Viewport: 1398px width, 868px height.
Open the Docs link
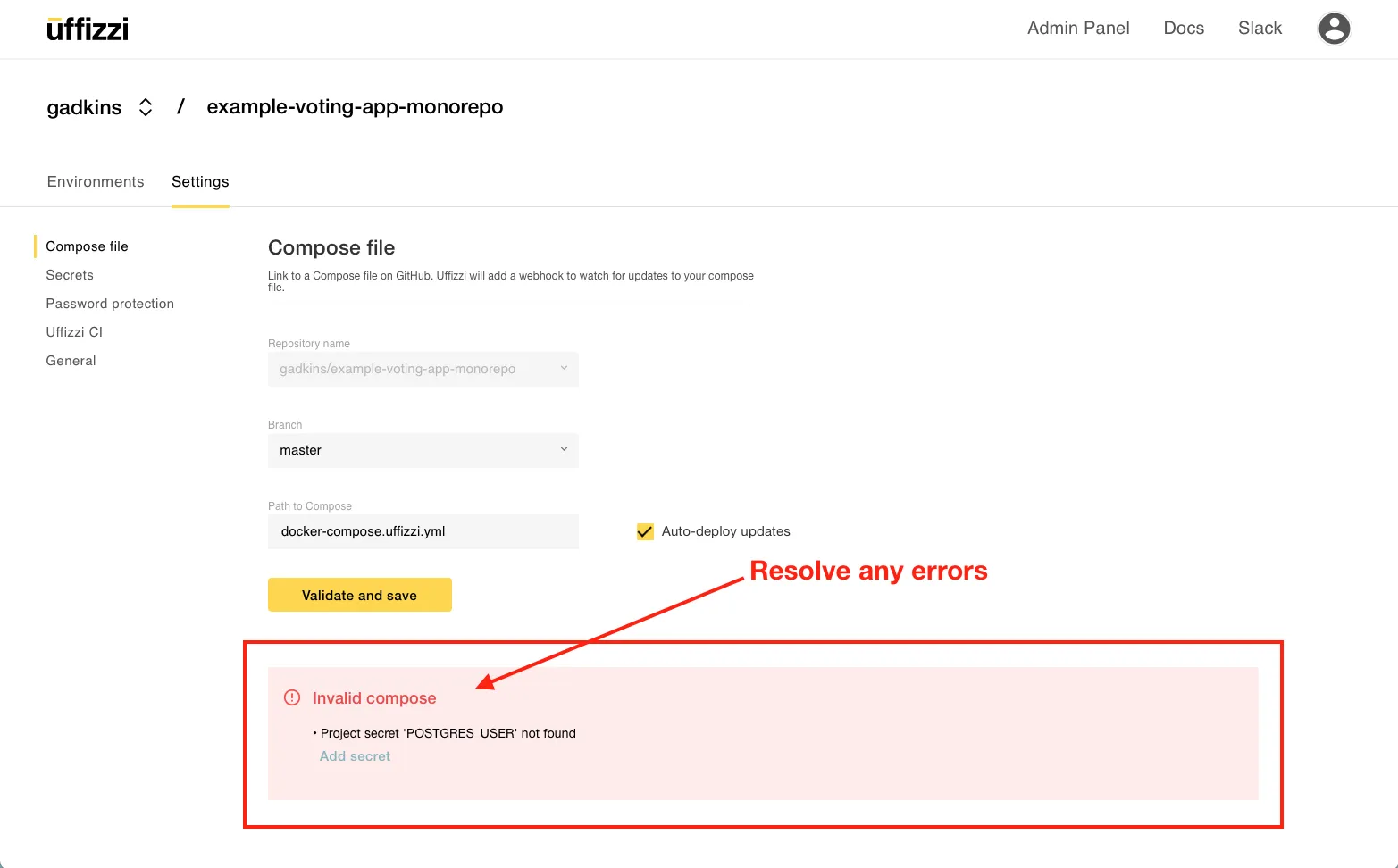pos(1184,28)
